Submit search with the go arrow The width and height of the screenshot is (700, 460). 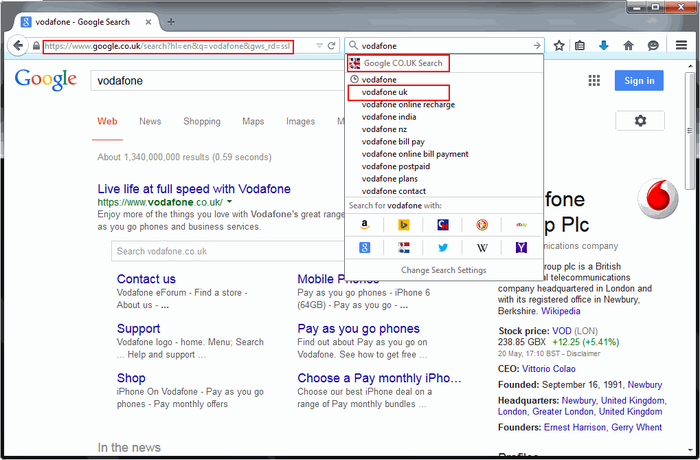(537, 46)
